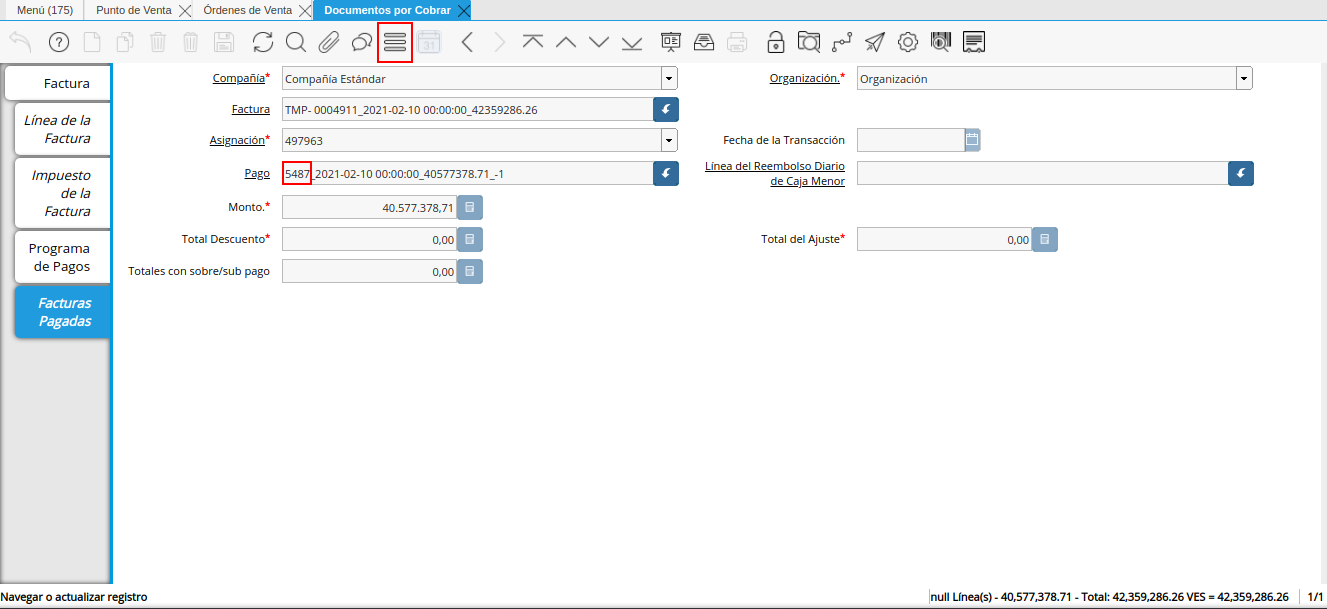Click the first delete trash icon
The width and height of the screenshot is (1327, 609).
pos(158,42)
